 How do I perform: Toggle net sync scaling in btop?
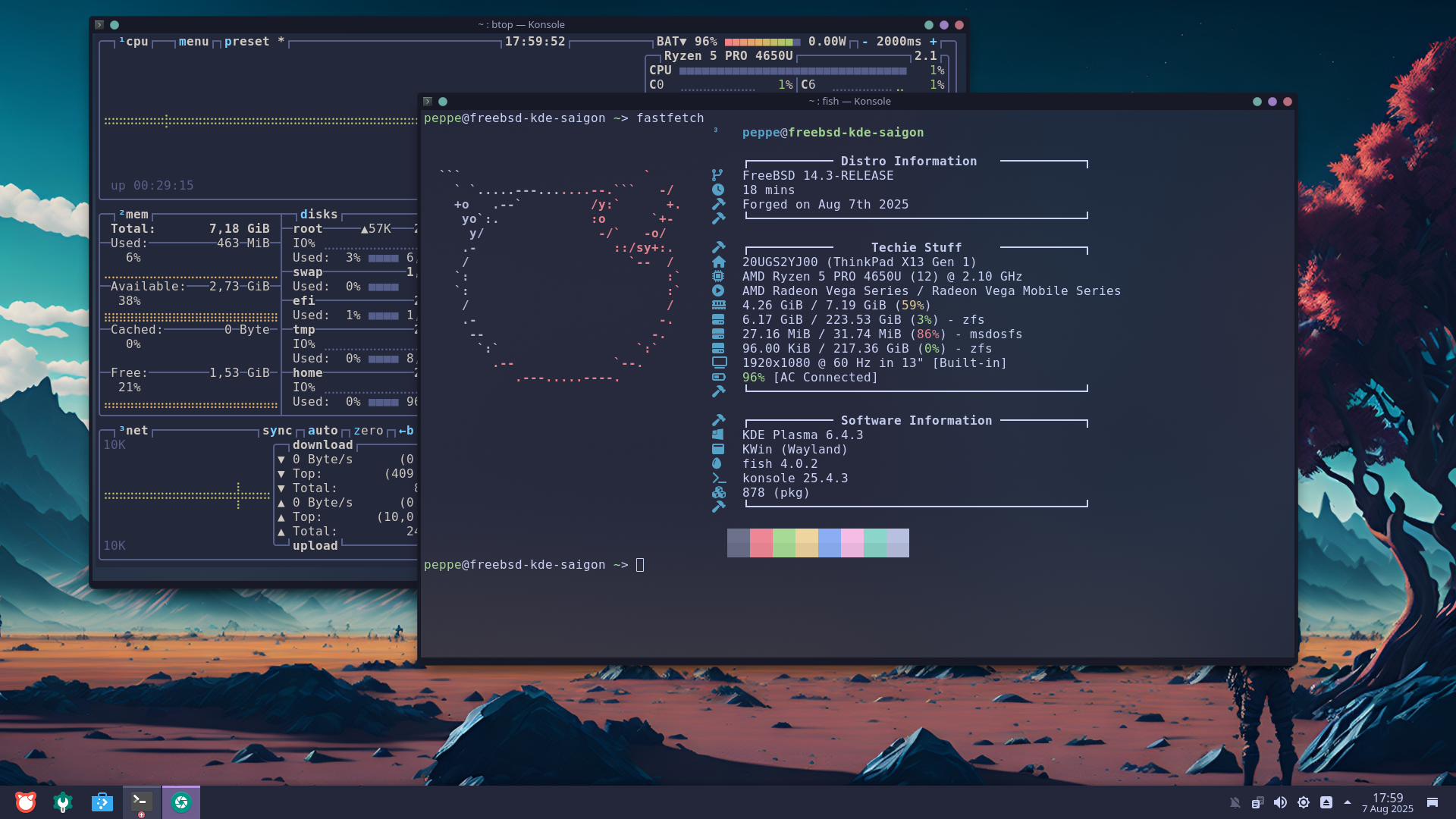pos(277,431)
